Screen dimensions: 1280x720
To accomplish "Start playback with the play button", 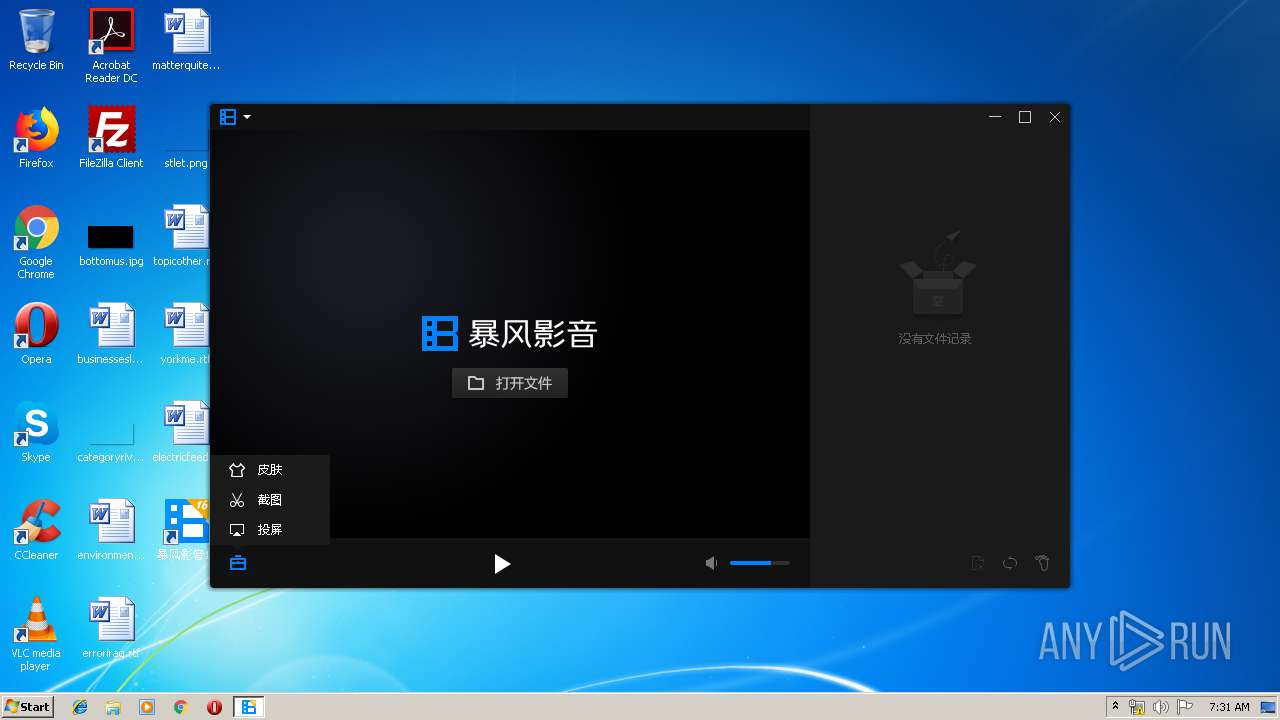I will point(502,564).
